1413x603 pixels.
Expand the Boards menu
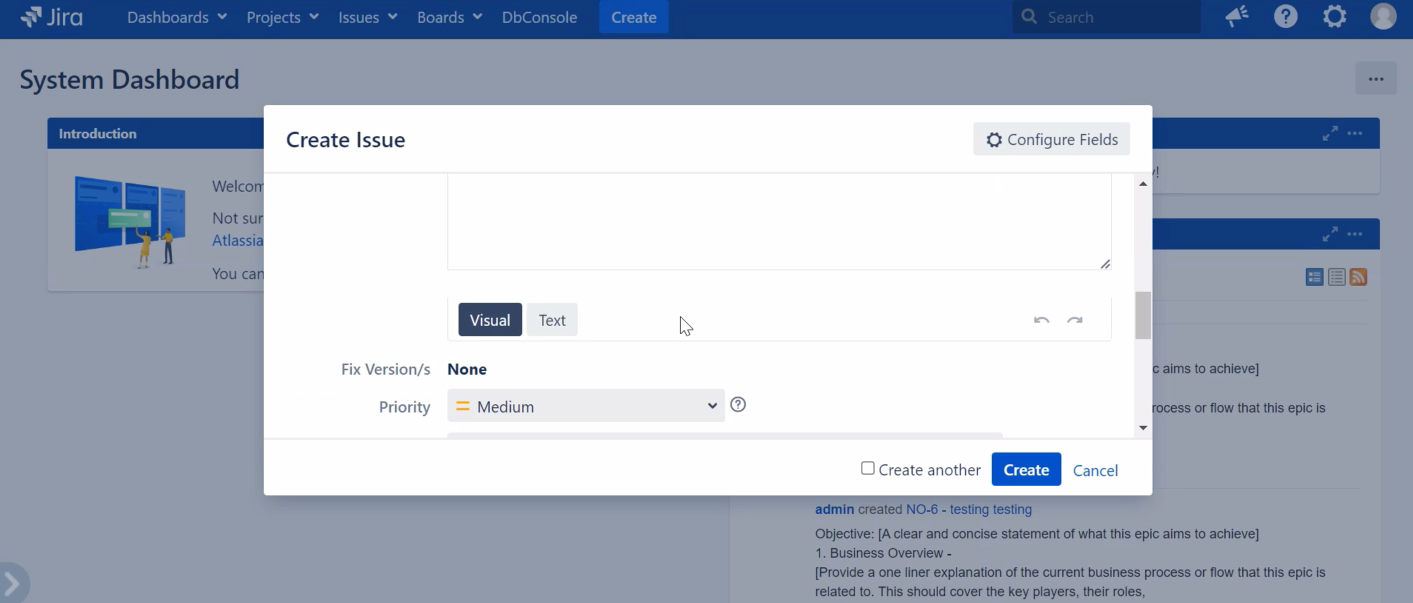pyautogui.click(x=450, y=17)
